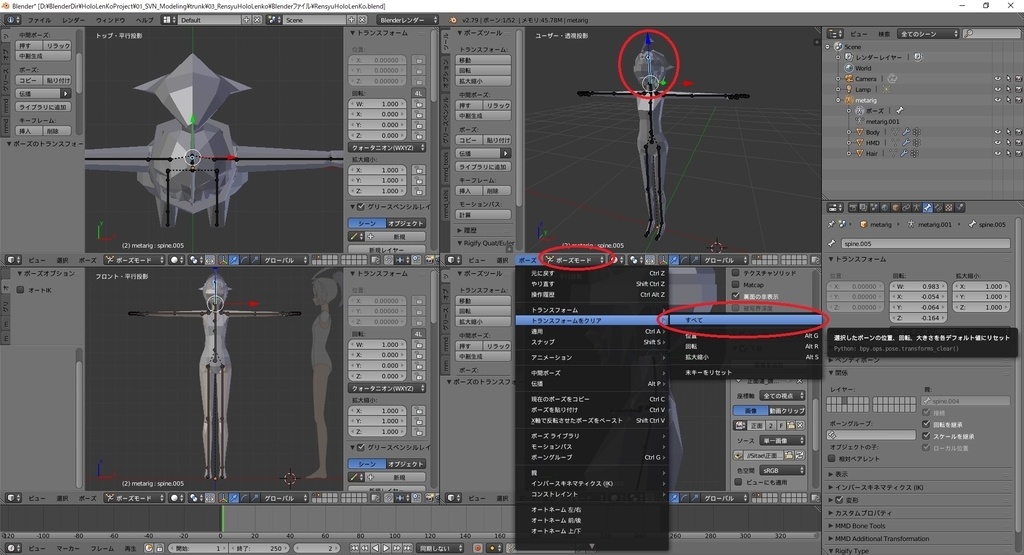Enable 相対ペアレント checkbox
1024x555 pixels.
(832, 458)
